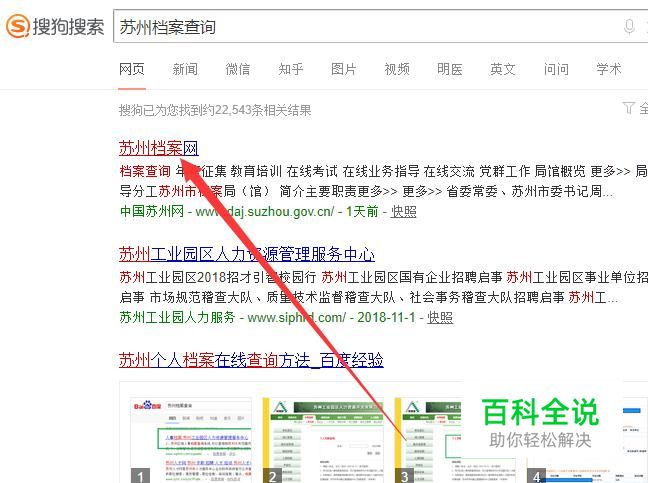This screenshot has height=483, width=648.
Task: Open thumbnail numbered 1 showing Baidu search
Action: tap(191, 440)
